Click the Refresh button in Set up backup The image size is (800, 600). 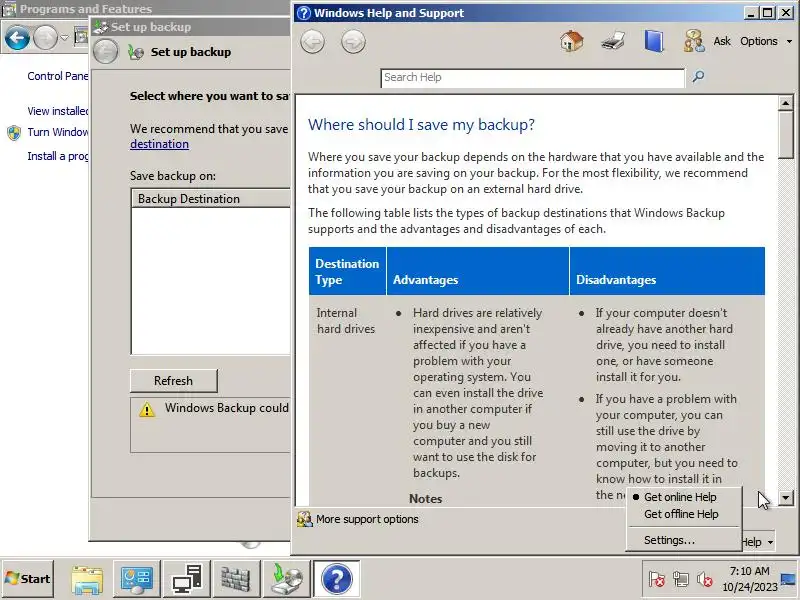pos(173,381)
